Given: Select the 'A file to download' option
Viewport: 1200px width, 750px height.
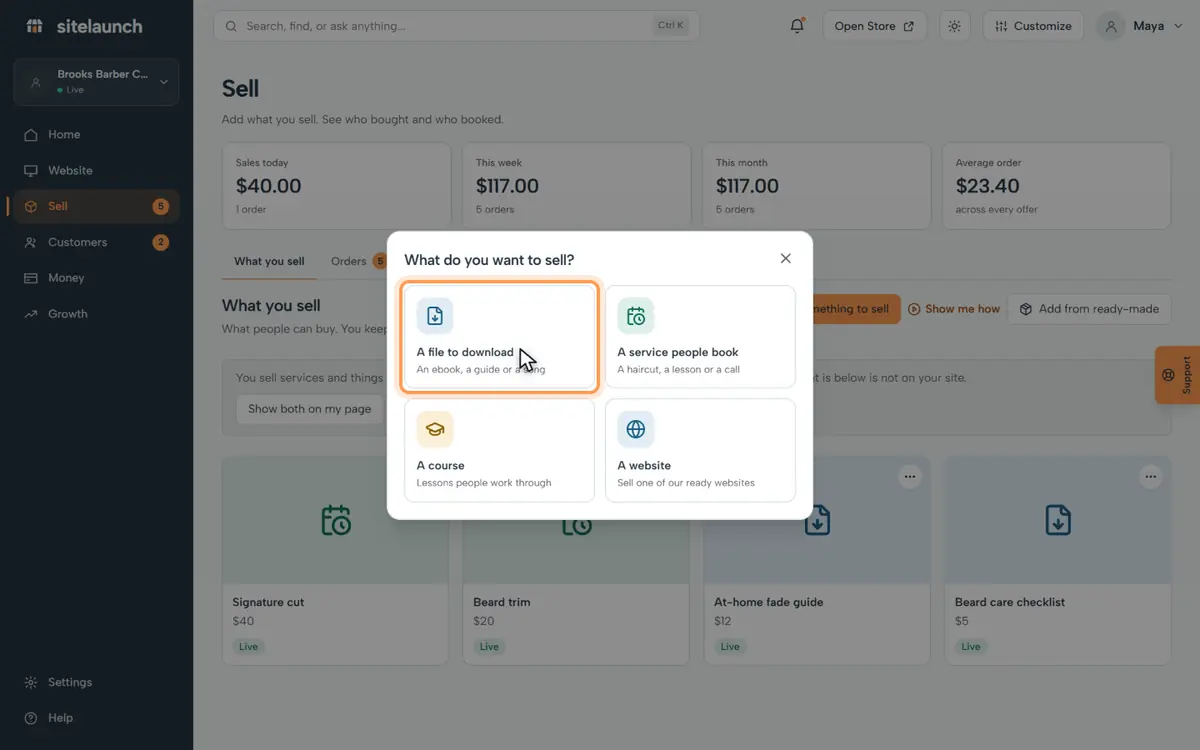Looking at the screenshot, I should [500, 337].
